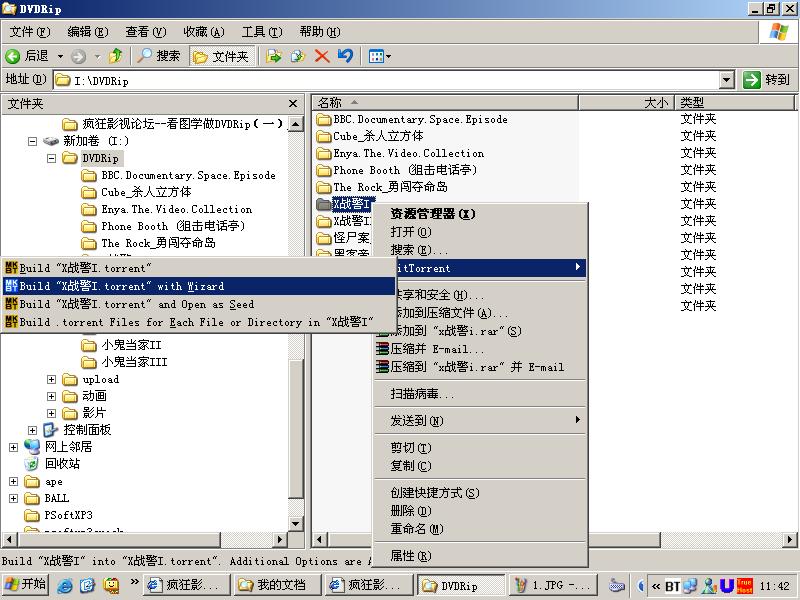Expand the BALL folder node
This screenshot has width=800, height=600.
pyautogui.click(x=14, y=498)
